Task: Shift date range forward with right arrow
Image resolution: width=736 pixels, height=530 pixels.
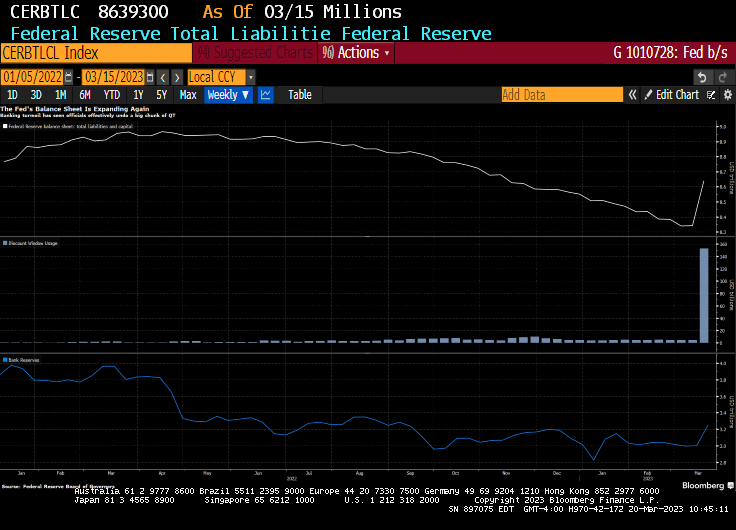Action: (x=177, y=77)
